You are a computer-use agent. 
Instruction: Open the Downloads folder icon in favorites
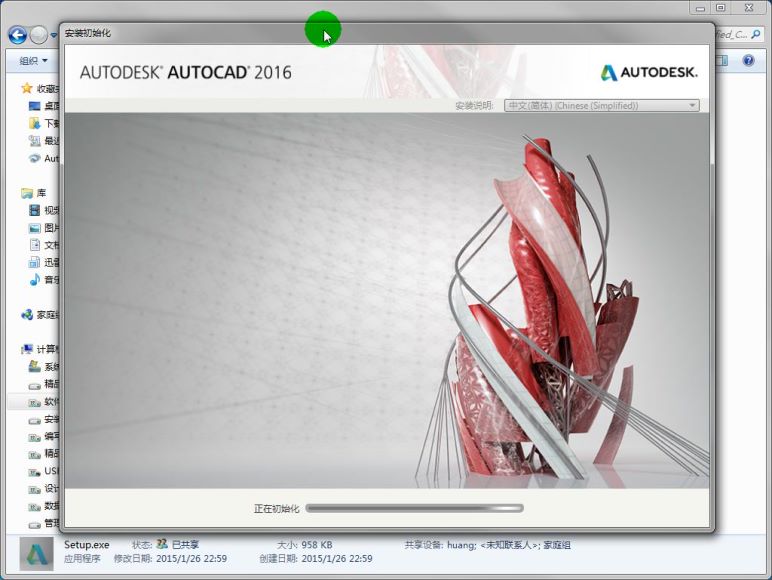point(34,123)
